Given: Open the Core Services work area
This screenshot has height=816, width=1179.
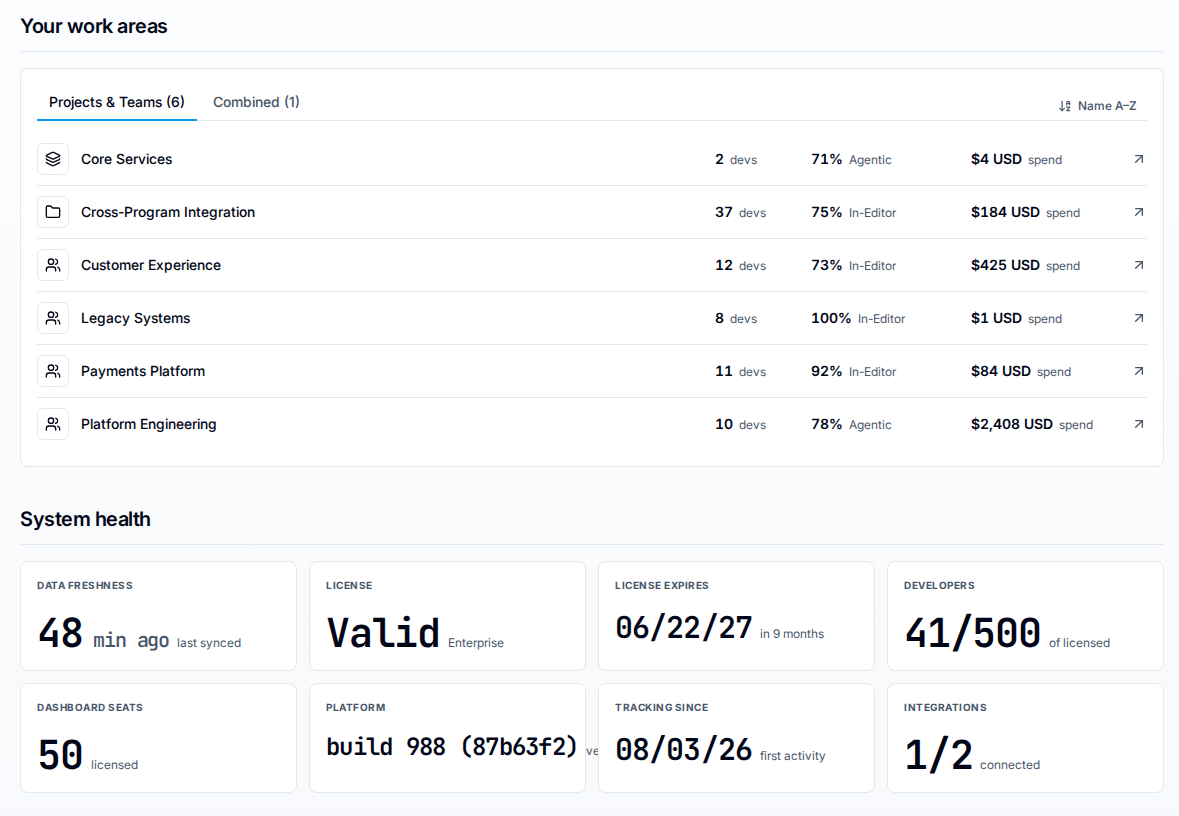Looking at the screenshot, I should [592, 159].
